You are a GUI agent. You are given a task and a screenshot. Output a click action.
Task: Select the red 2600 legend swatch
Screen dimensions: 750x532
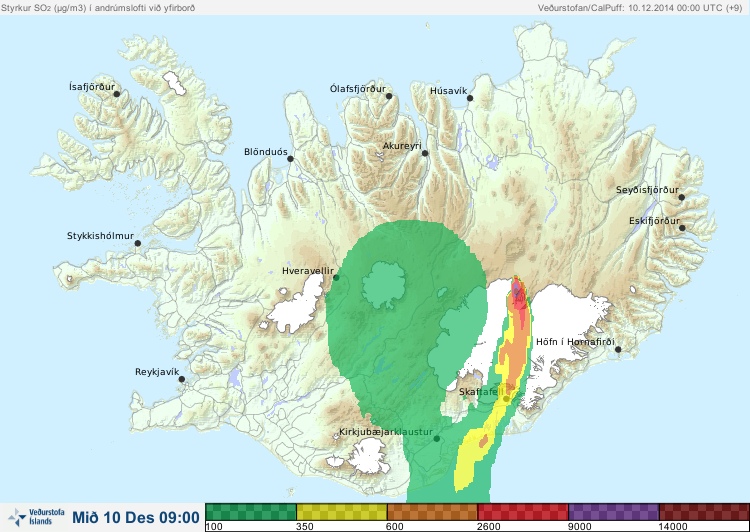pos(523,512)
